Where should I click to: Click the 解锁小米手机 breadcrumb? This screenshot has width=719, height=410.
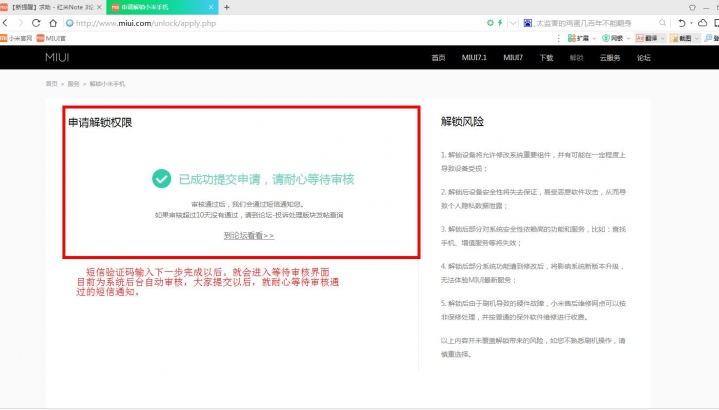pyautogui.click(x=107, y=84)
